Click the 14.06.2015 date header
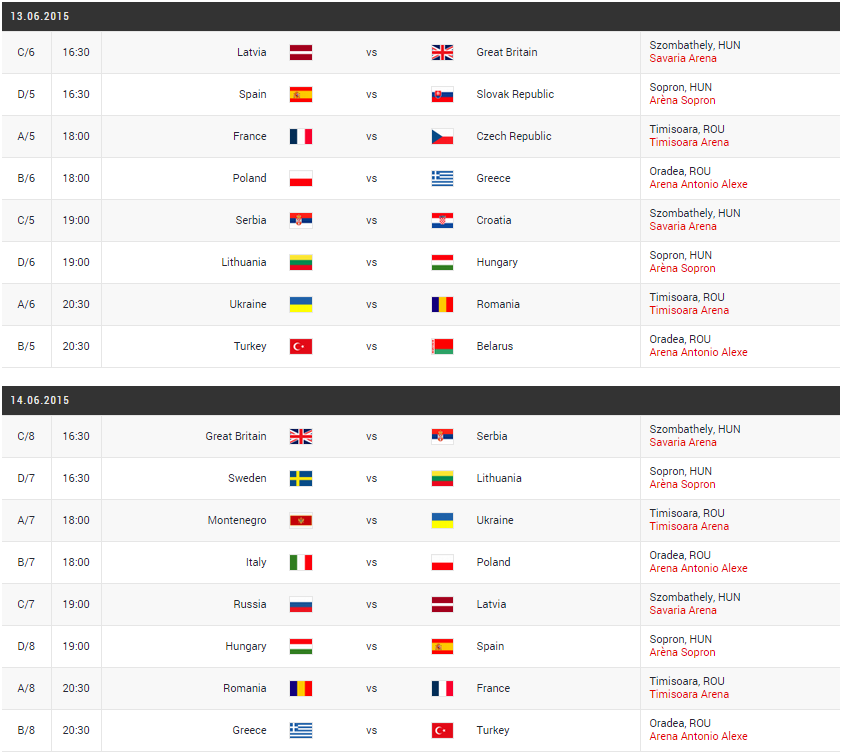Screen dimensions: 843x754 40,401
